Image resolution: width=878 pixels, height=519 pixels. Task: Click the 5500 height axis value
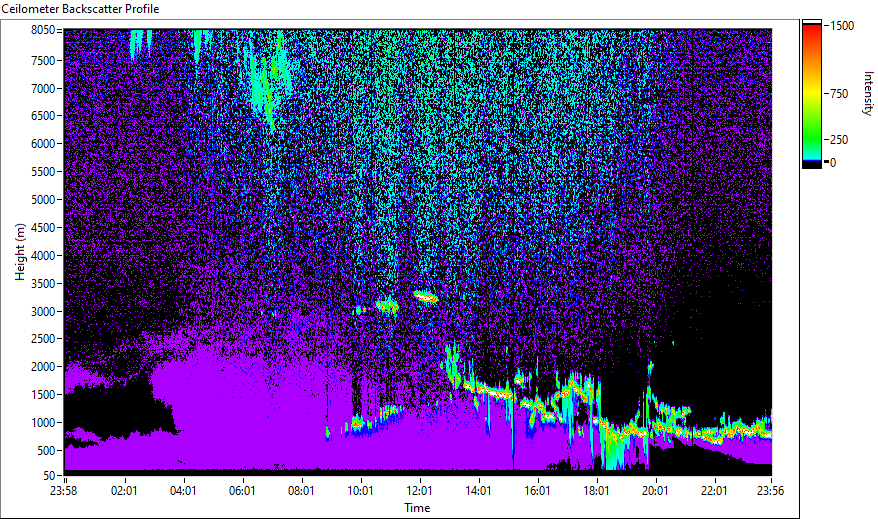[x=43, y=172]
